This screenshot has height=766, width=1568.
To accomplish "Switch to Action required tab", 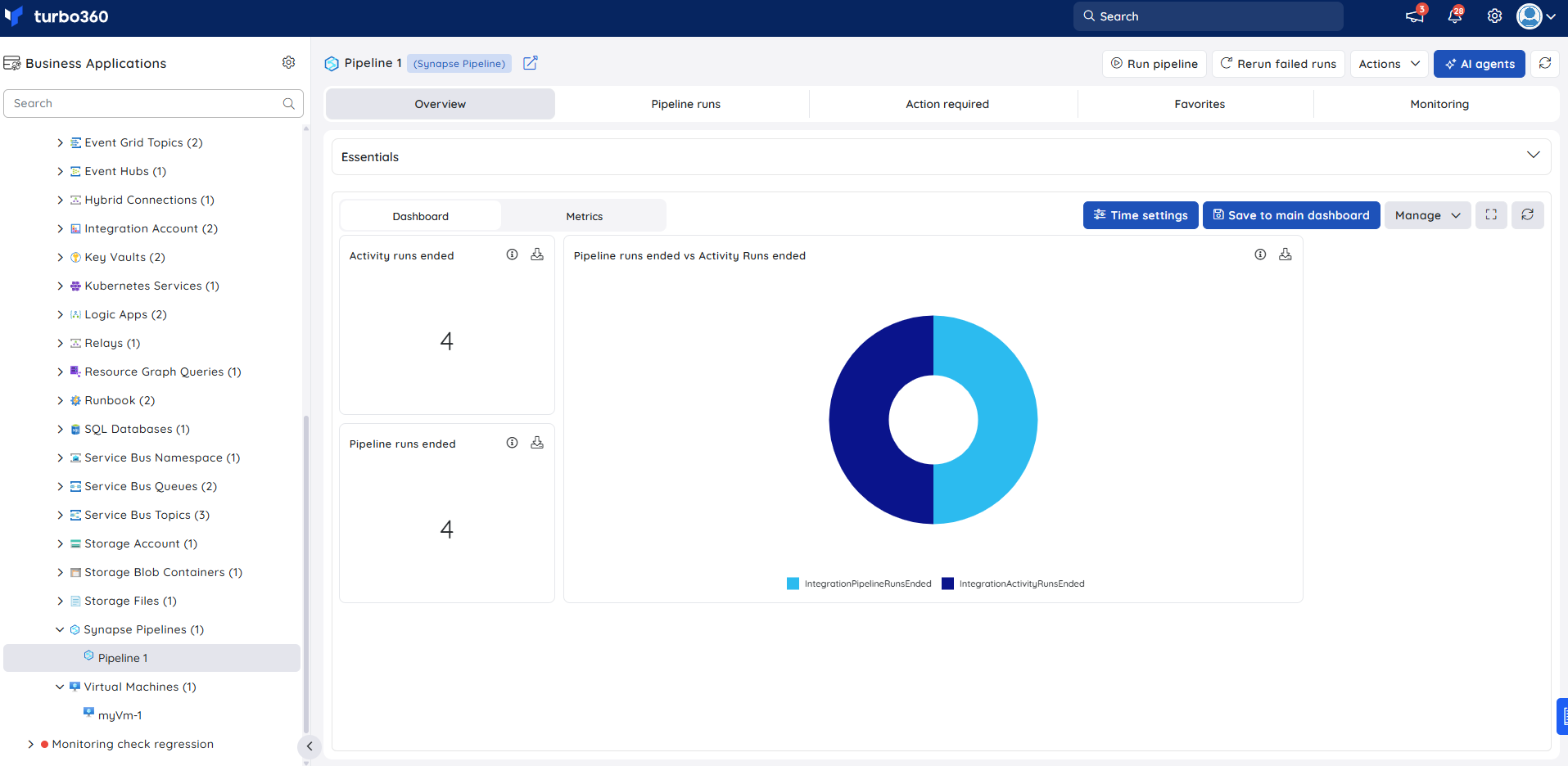I will point(947,104).
